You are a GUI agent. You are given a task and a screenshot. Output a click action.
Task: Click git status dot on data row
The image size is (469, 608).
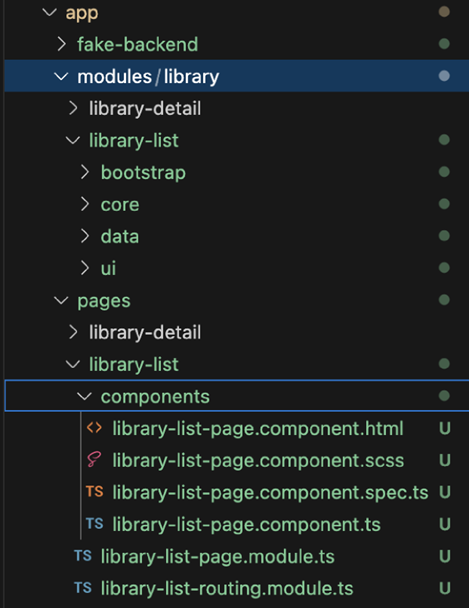pyautogui.click(x=444, y=236)
